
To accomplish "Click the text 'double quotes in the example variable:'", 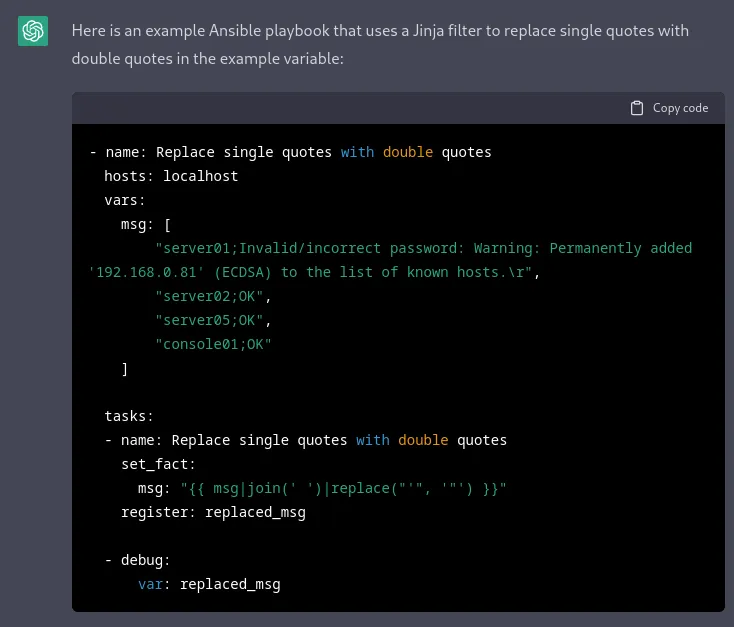I will [x=207, y=59].
